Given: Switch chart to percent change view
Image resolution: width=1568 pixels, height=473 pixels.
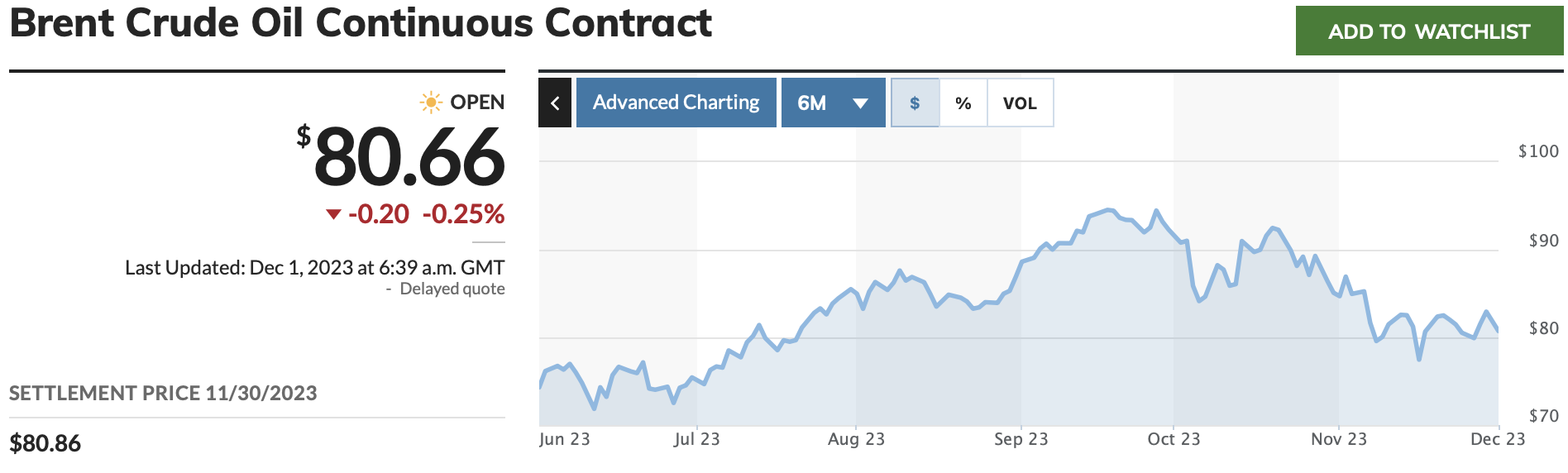Looking at the screenshot, I should 963,103.
